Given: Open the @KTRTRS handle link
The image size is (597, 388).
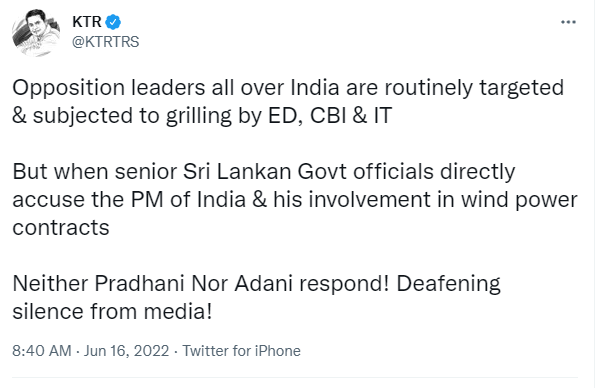Looking at the screenshot, I should 106,42.
